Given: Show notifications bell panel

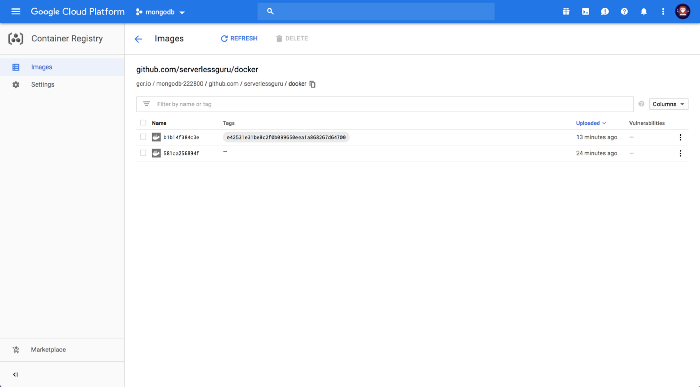Looking at the screenshot, I should (644, 12).
